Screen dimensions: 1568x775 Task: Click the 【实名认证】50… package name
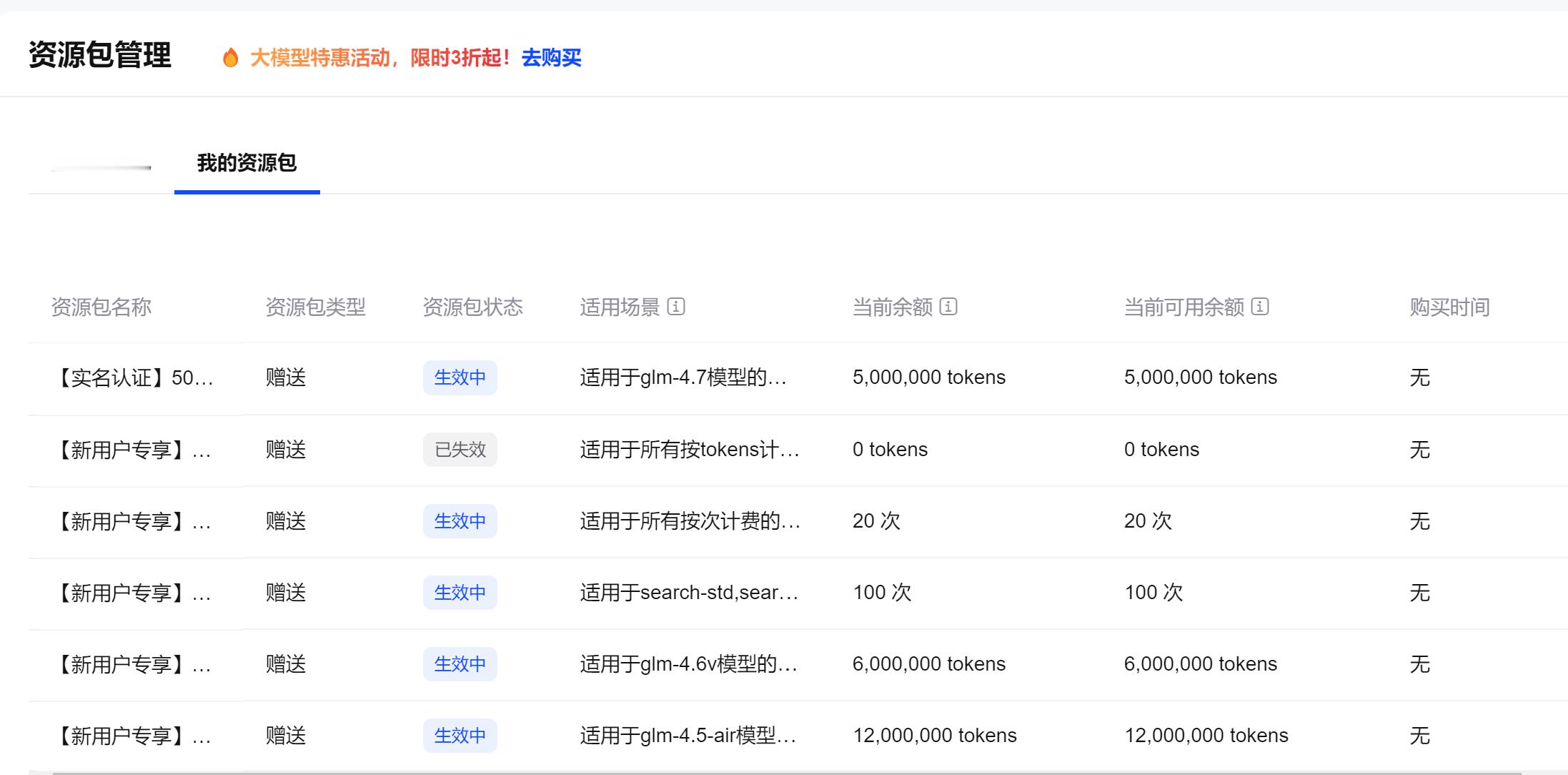pyautogui.click(x=133, y=377)
